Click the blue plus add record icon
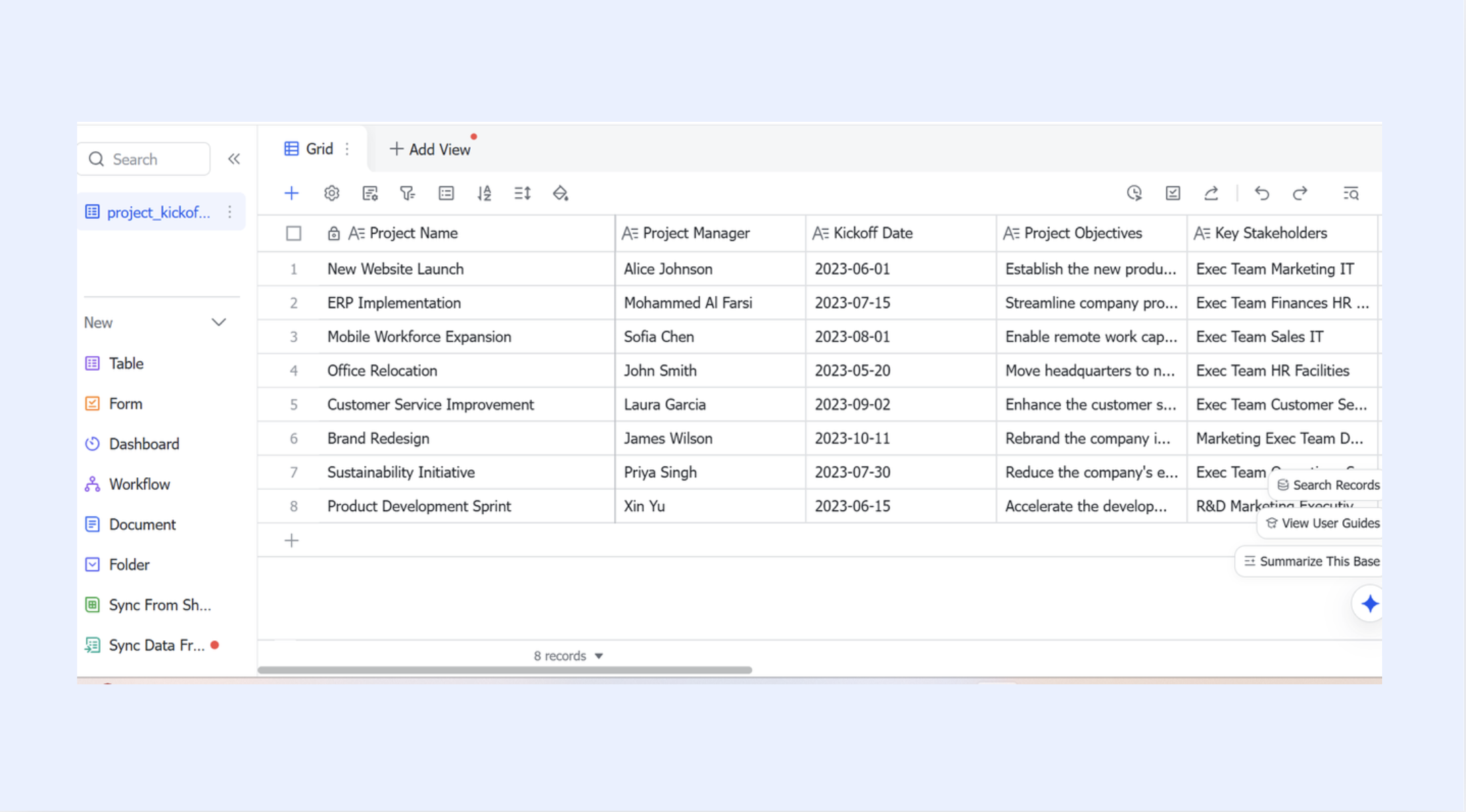 point(292,193)
